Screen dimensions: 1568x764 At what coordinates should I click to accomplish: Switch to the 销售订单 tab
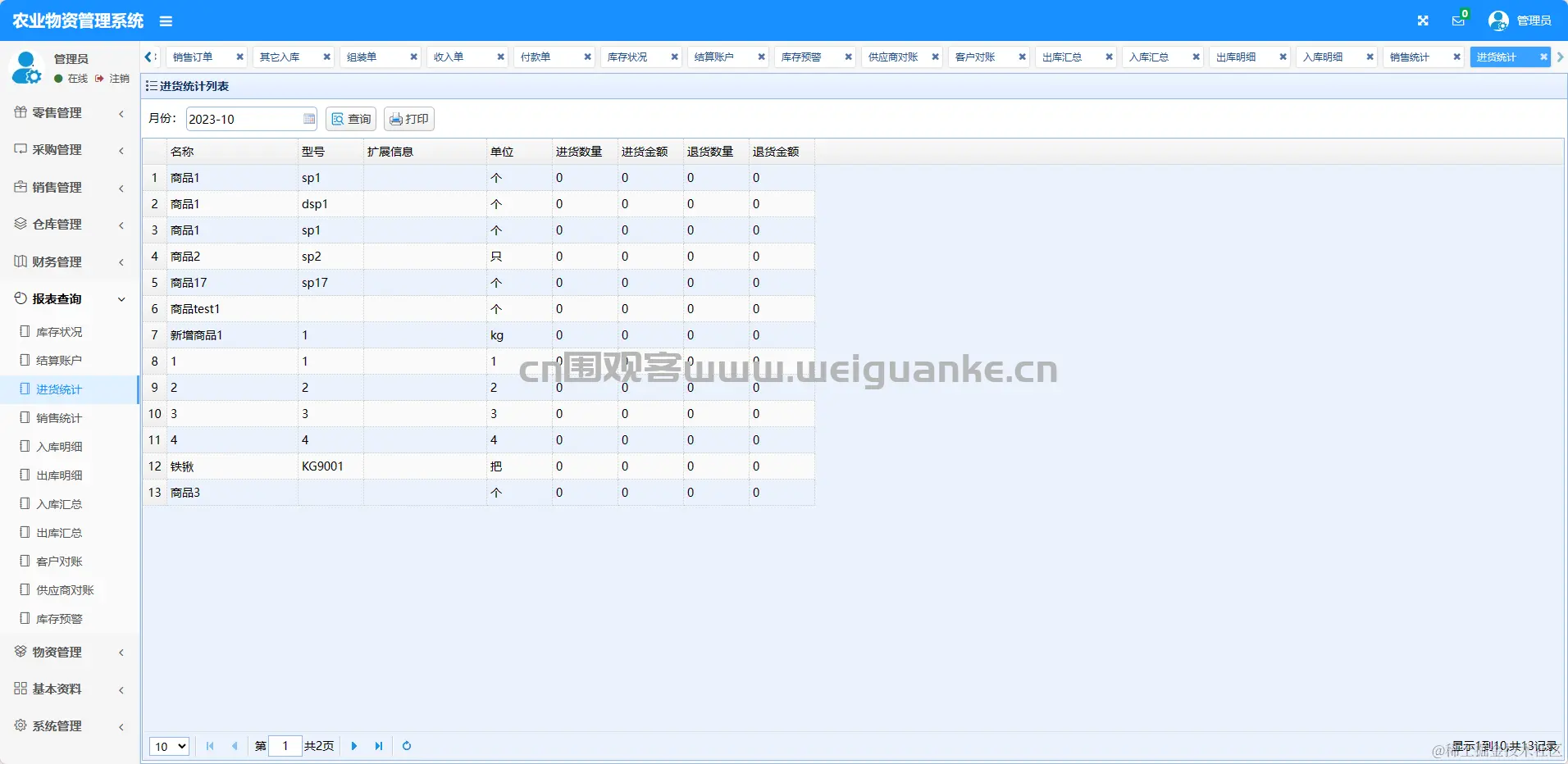pos(194,57)
